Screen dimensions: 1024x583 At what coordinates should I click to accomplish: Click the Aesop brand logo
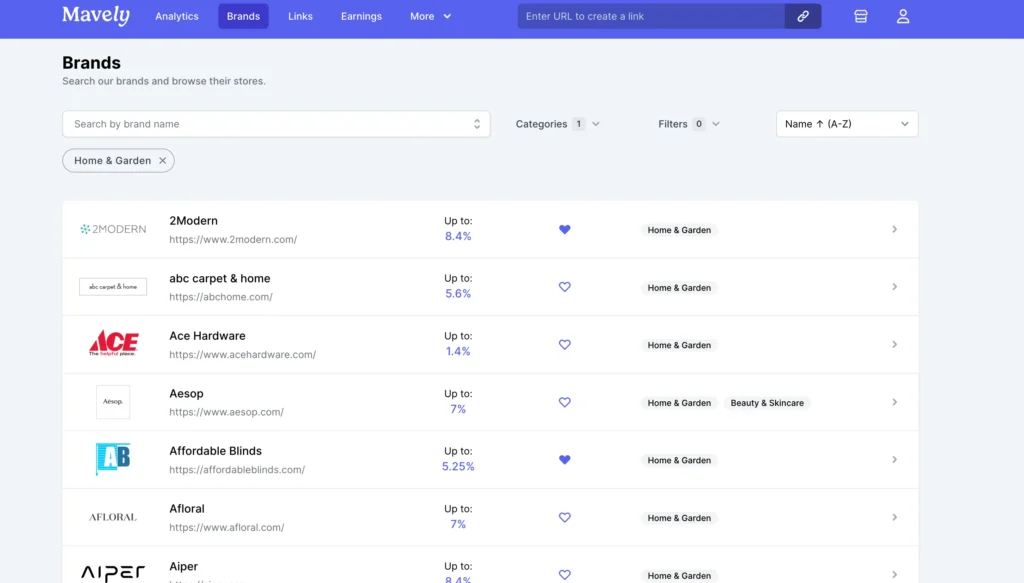pos(113,402)
